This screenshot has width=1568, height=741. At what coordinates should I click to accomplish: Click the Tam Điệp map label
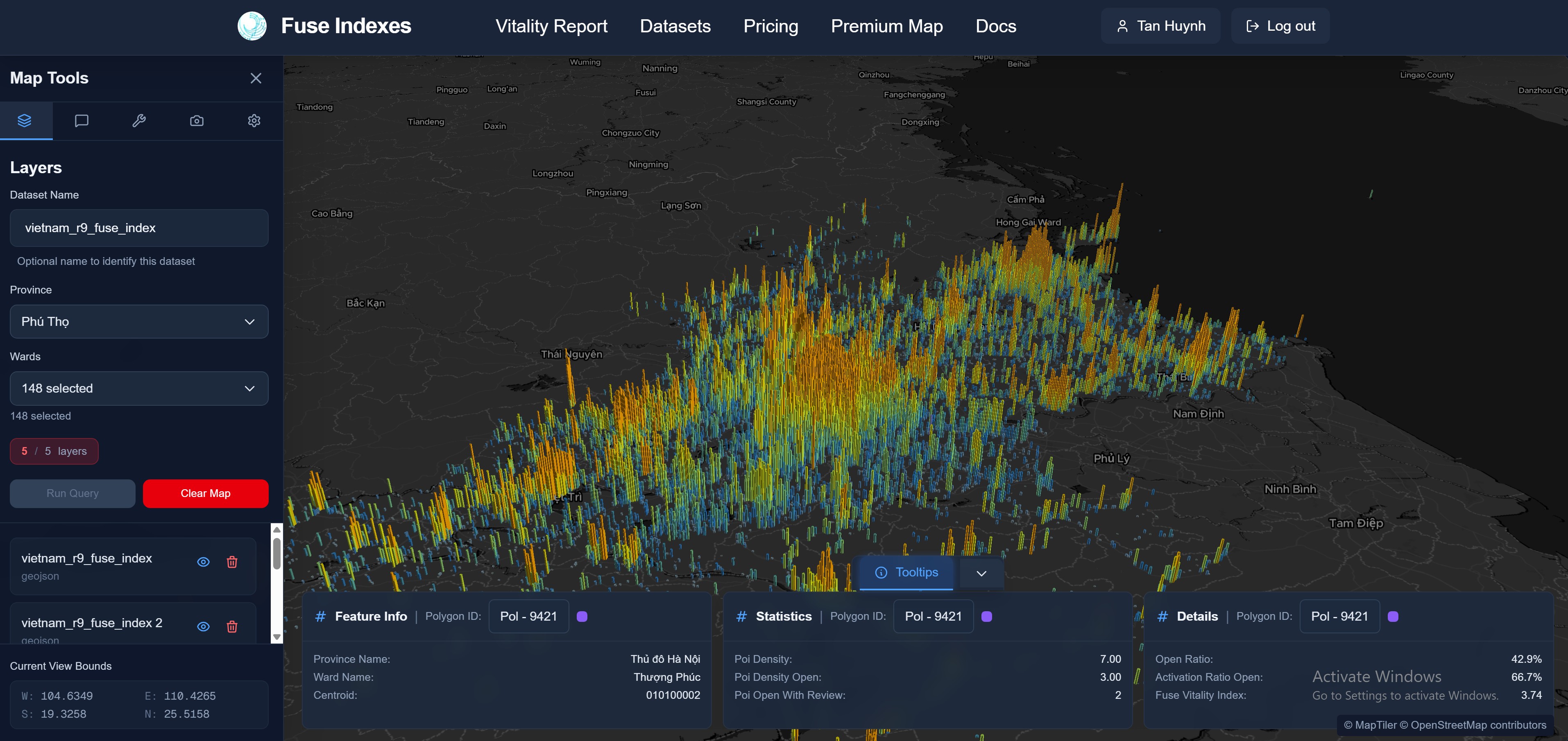click(1355, 523)
